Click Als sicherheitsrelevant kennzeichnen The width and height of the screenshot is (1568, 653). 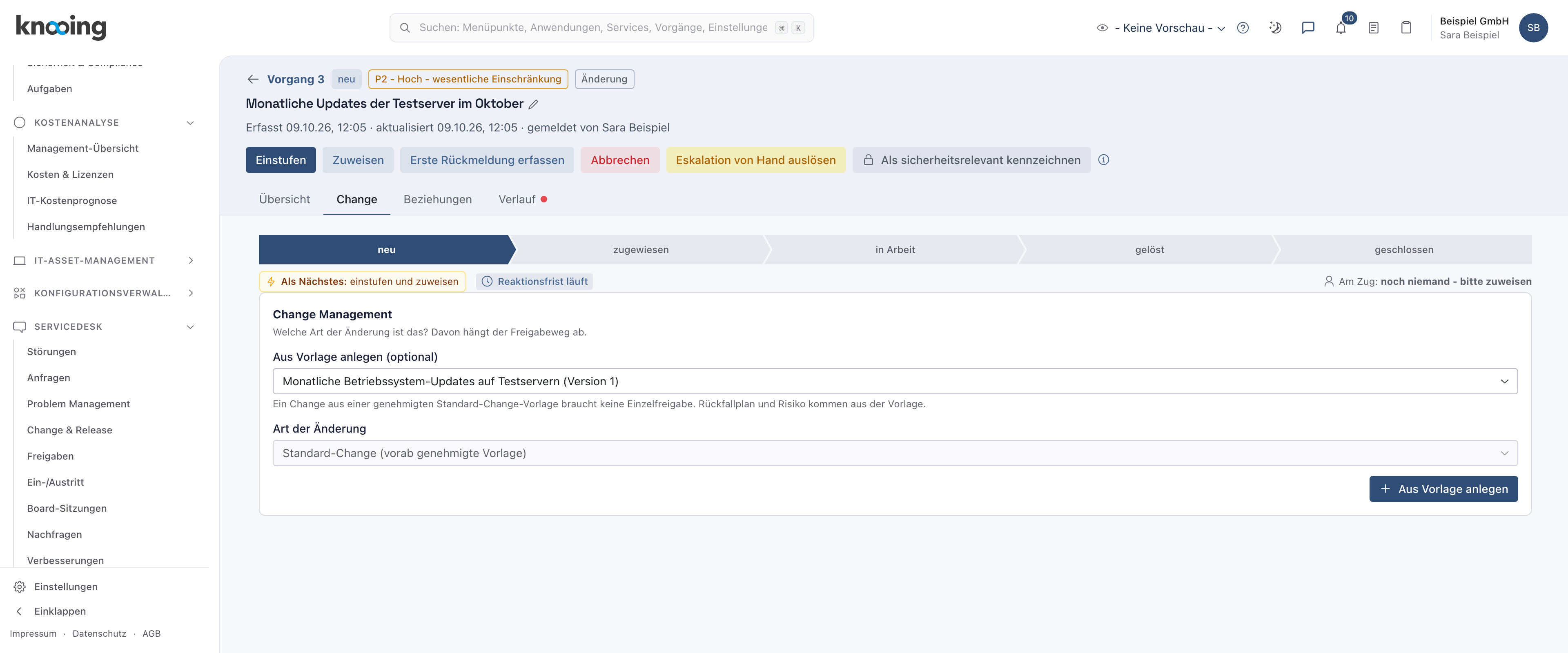pyautogui.click(x=971, y=160)
